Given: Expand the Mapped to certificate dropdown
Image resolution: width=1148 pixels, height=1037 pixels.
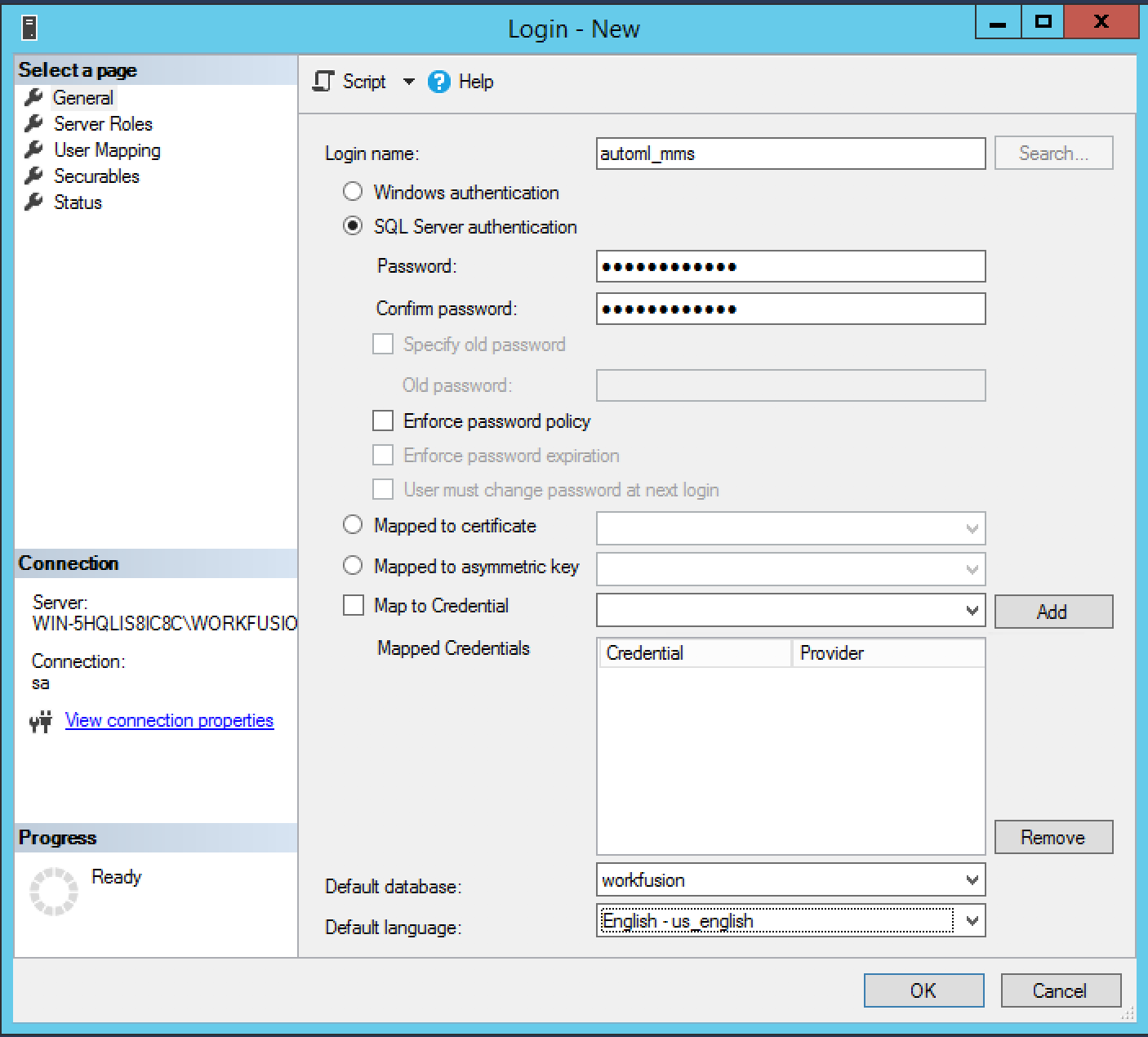Looking at the screenshot, I should pyautogui.click(x=972, y=528).
